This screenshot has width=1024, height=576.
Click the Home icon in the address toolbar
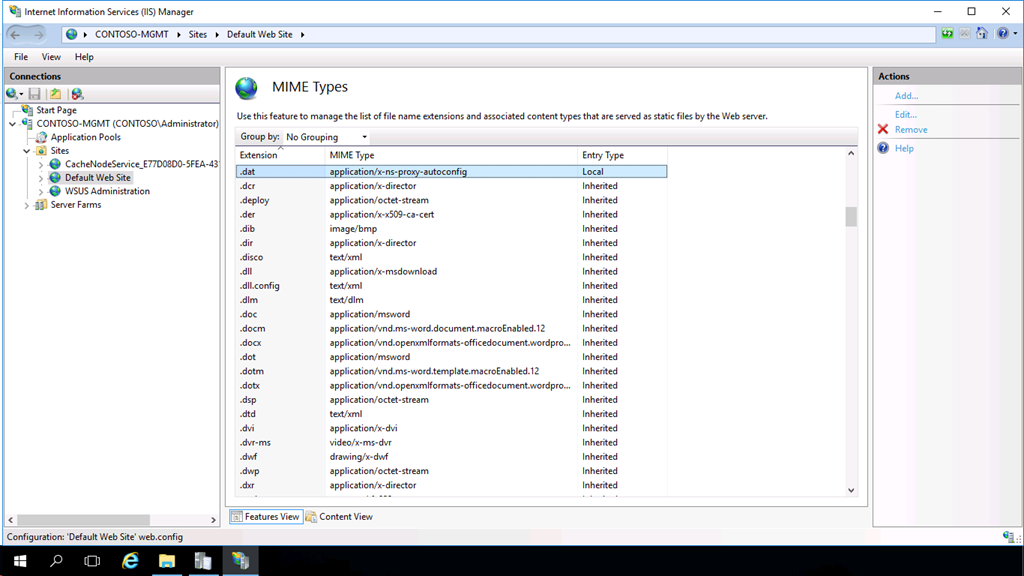point(982,34)
